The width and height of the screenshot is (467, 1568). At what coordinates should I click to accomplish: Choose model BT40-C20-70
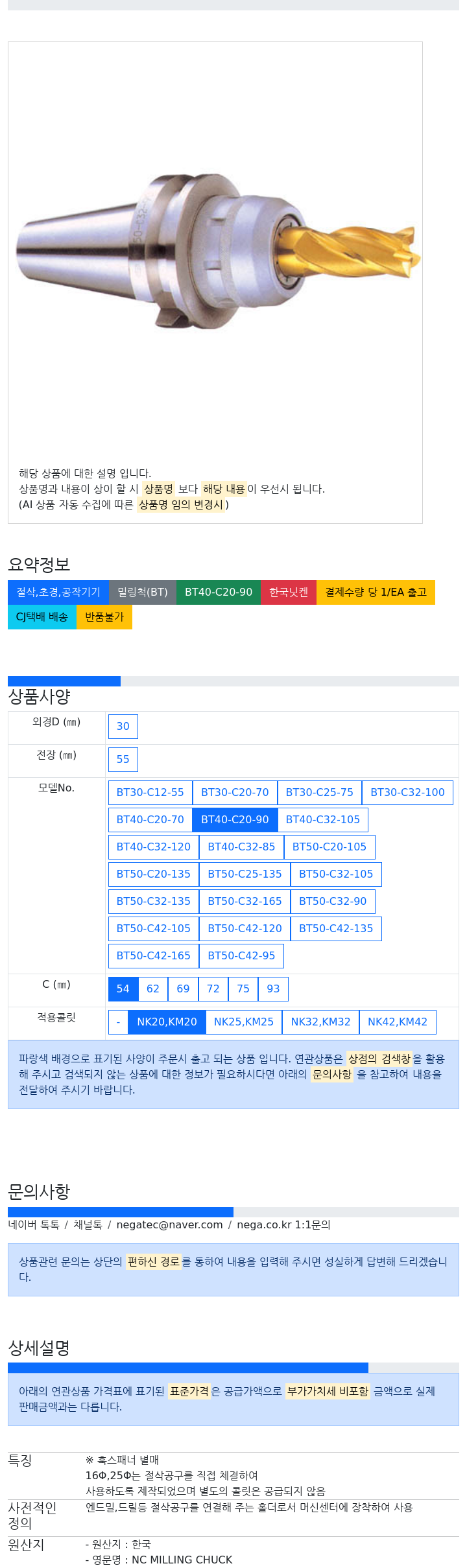pos(150,820)
